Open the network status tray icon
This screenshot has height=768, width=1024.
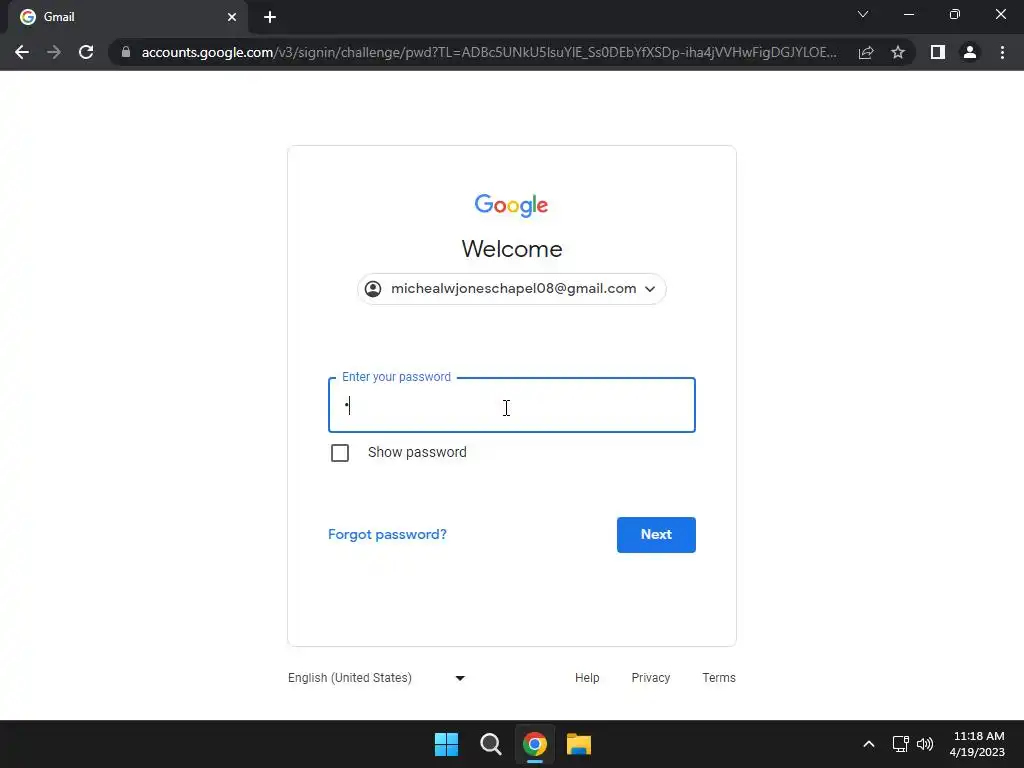click(901, 744)
